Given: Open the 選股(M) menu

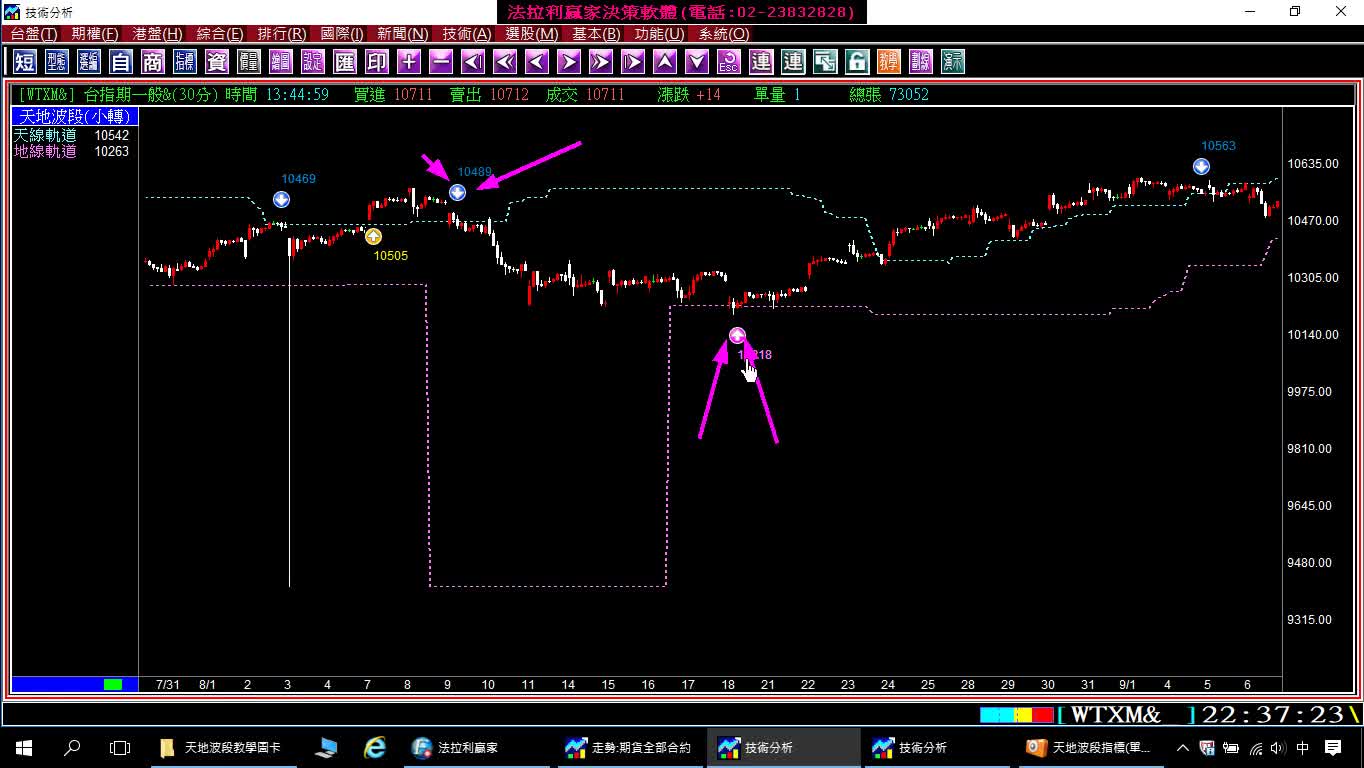Looking at the screenshot, I should [x=532, y=34].
